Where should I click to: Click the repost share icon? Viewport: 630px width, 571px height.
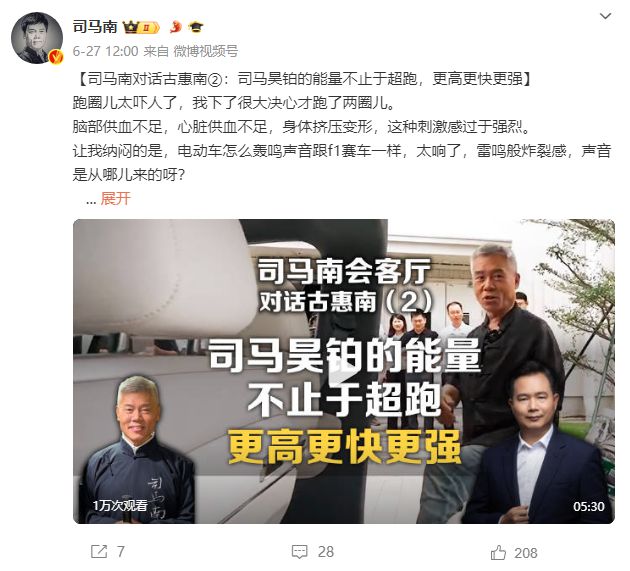click(98, 551)
